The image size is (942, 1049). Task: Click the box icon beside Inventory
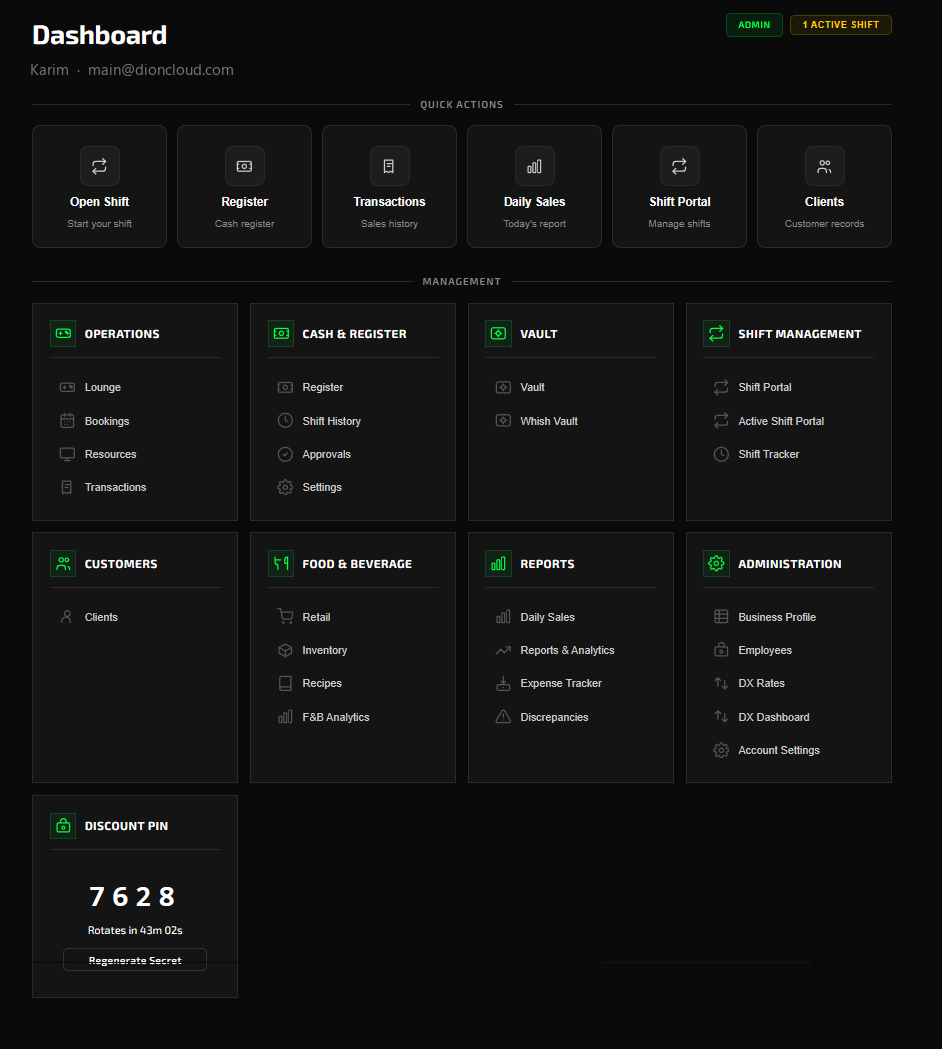click(285, 650)
